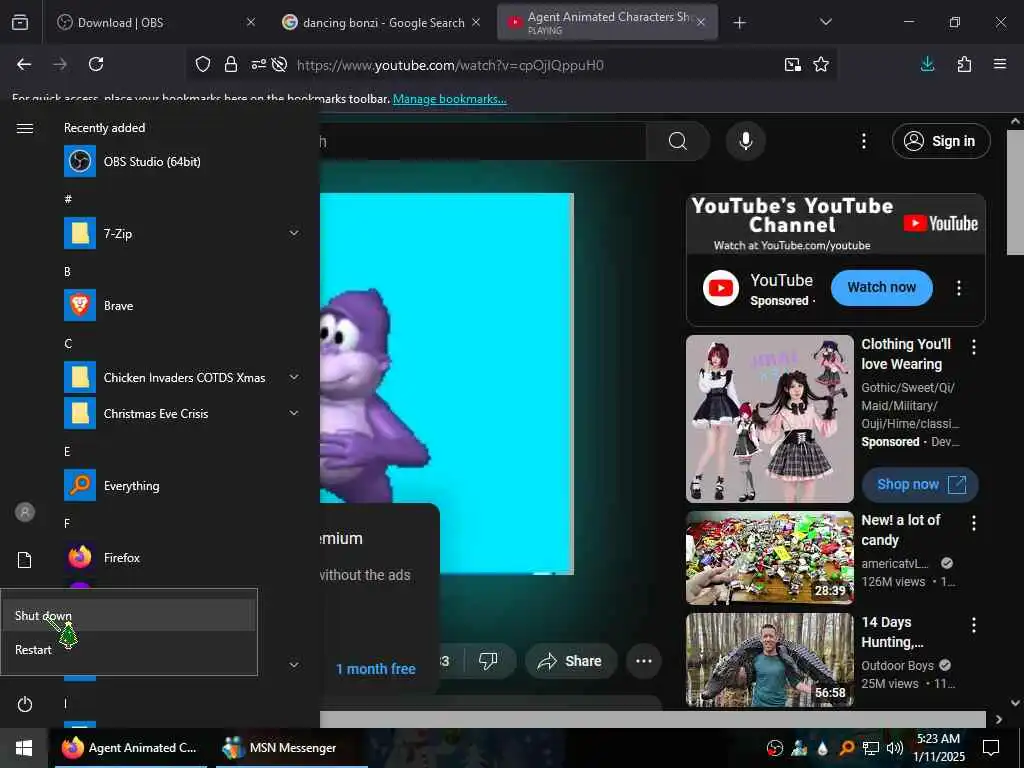Open the notification center icon
This screenshot has height=768, width=1024.
(991, 748)
